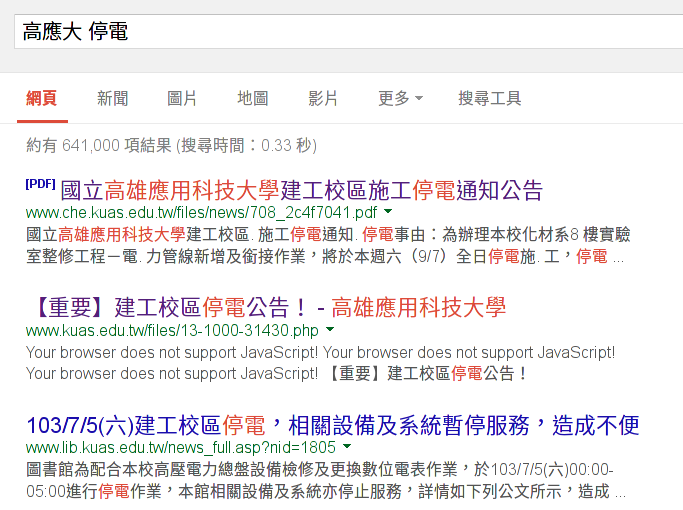Open 搜尋工具 options
683x510 pixels.
[490, 98]
